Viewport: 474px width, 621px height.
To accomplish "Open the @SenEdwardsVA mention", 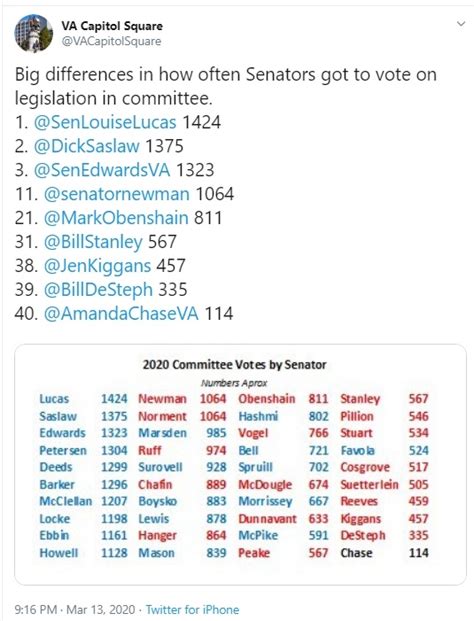I will 102,170.
